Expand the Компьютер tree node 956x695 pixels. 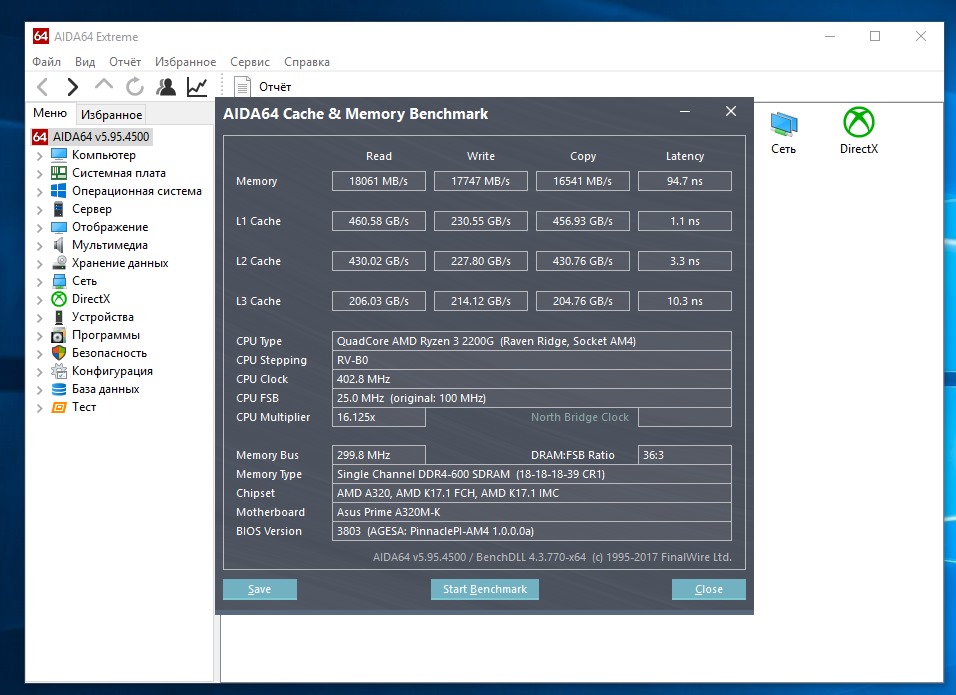tap(40, 155)
